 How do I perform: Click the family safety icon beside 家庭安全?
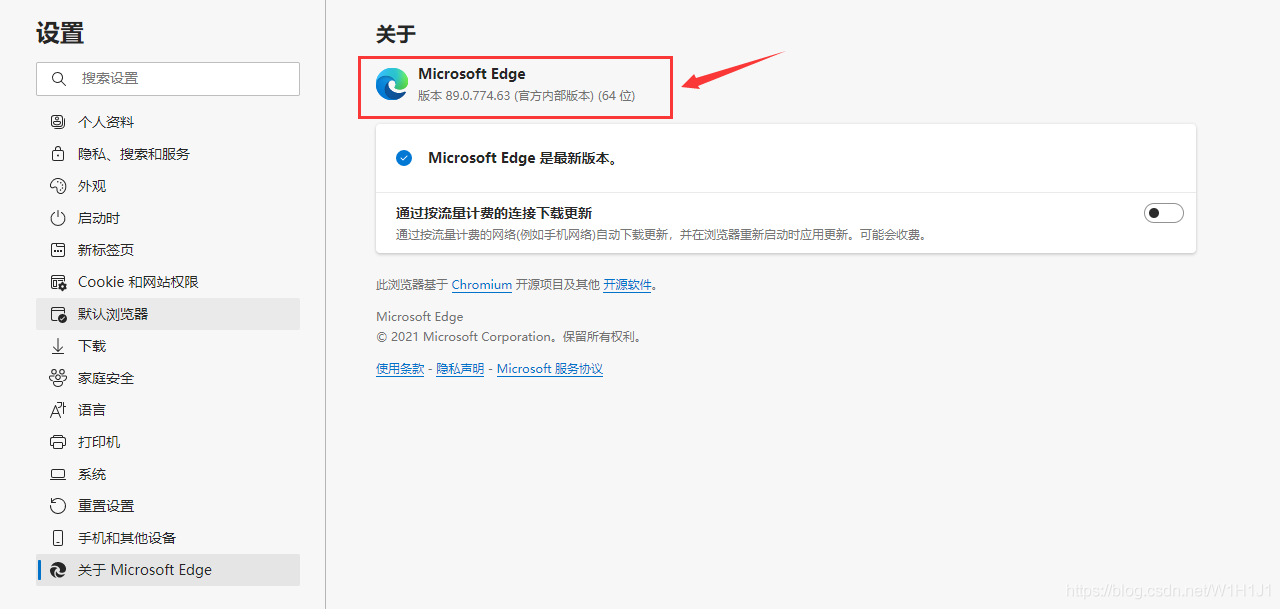(x=58, y=378)
